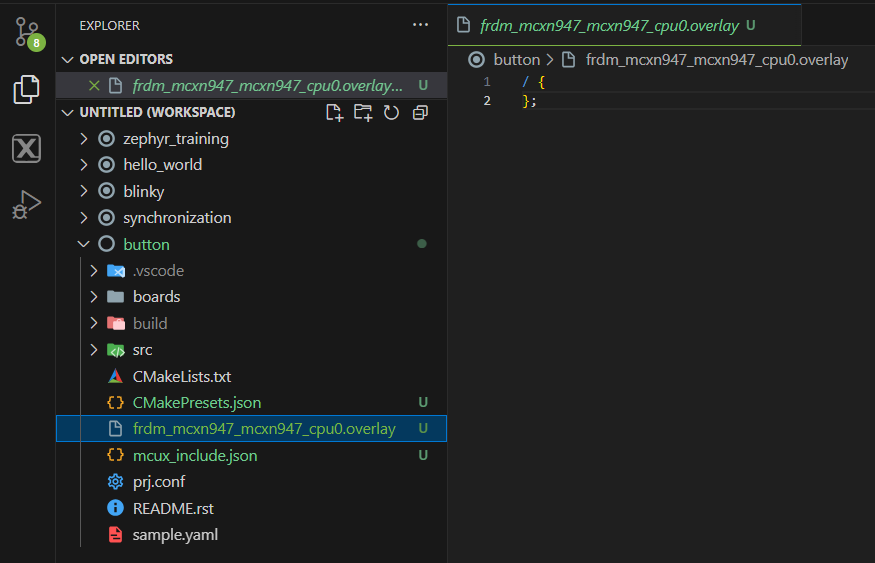The height and width of the screenshot is (563, 875).
Task: Open the Source Control view
Action: [27, 32]
